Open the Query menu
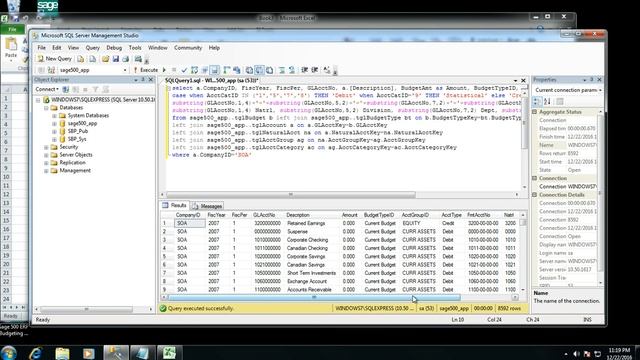This screenshot has width=640, height=360. coord(93,48)
